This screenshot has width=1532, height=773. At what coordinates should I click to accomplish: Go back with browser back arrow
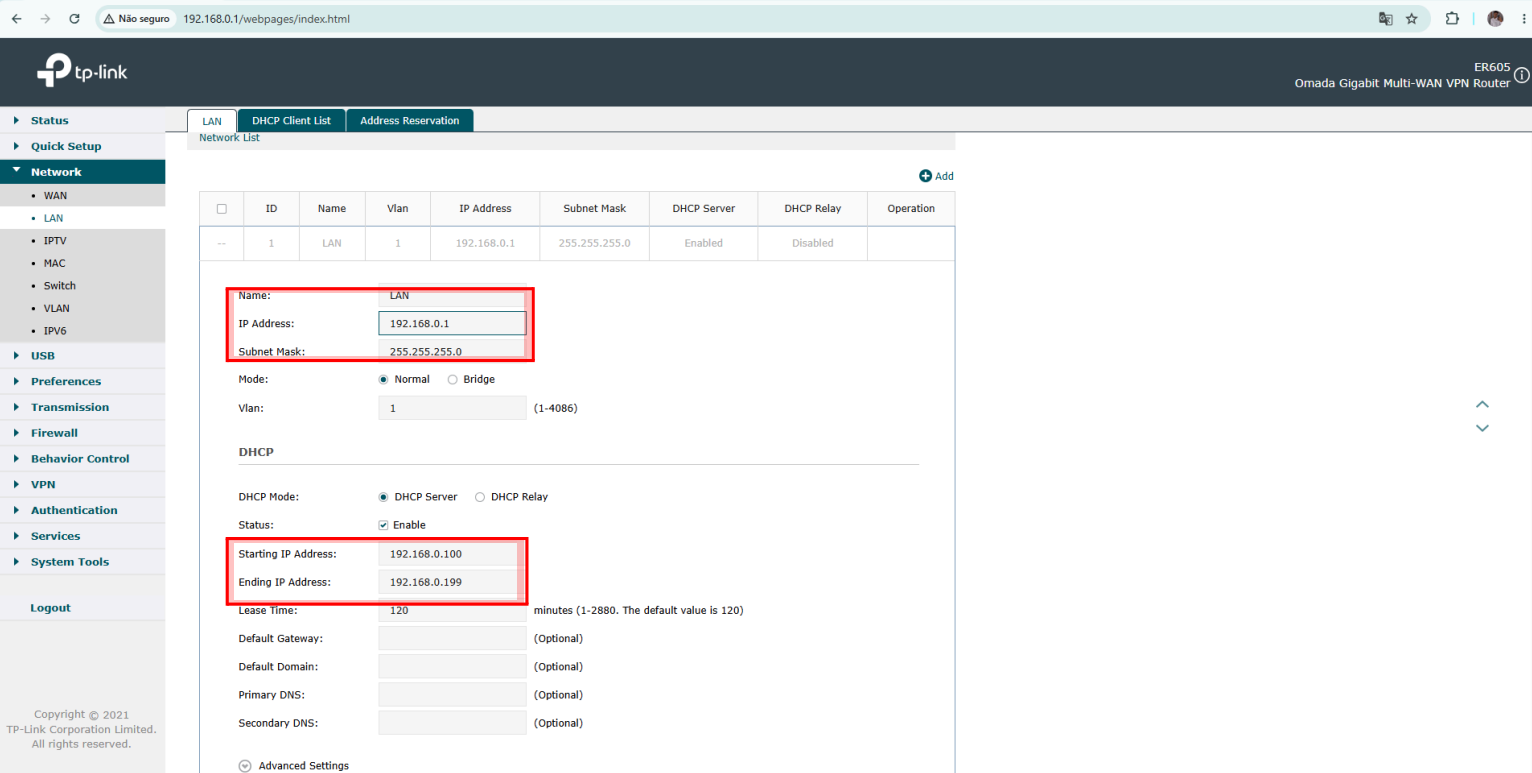click(16, 19)
